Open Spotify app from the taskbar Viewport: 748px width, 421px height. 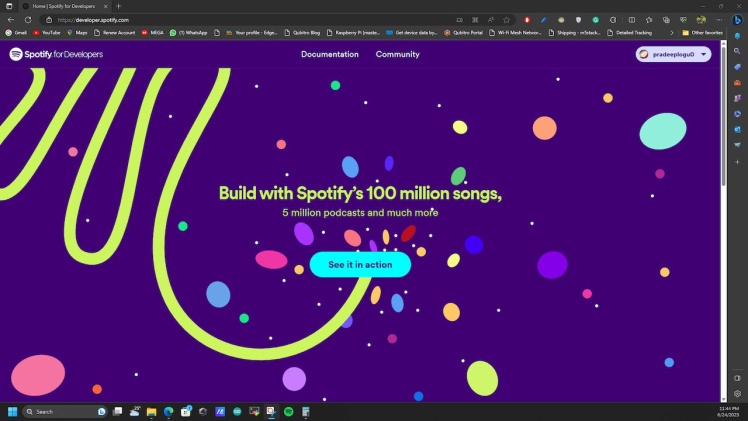click(289, 411)
